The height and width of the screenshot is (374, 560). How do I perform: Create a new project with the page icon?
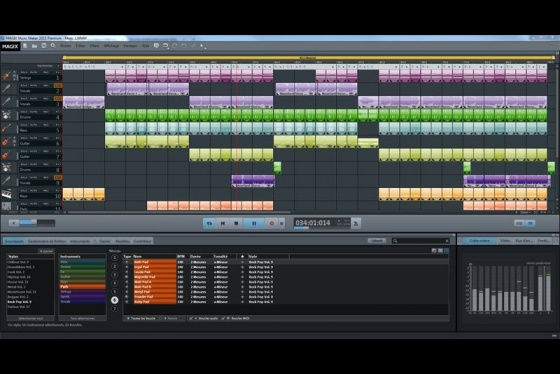point(25,46)
